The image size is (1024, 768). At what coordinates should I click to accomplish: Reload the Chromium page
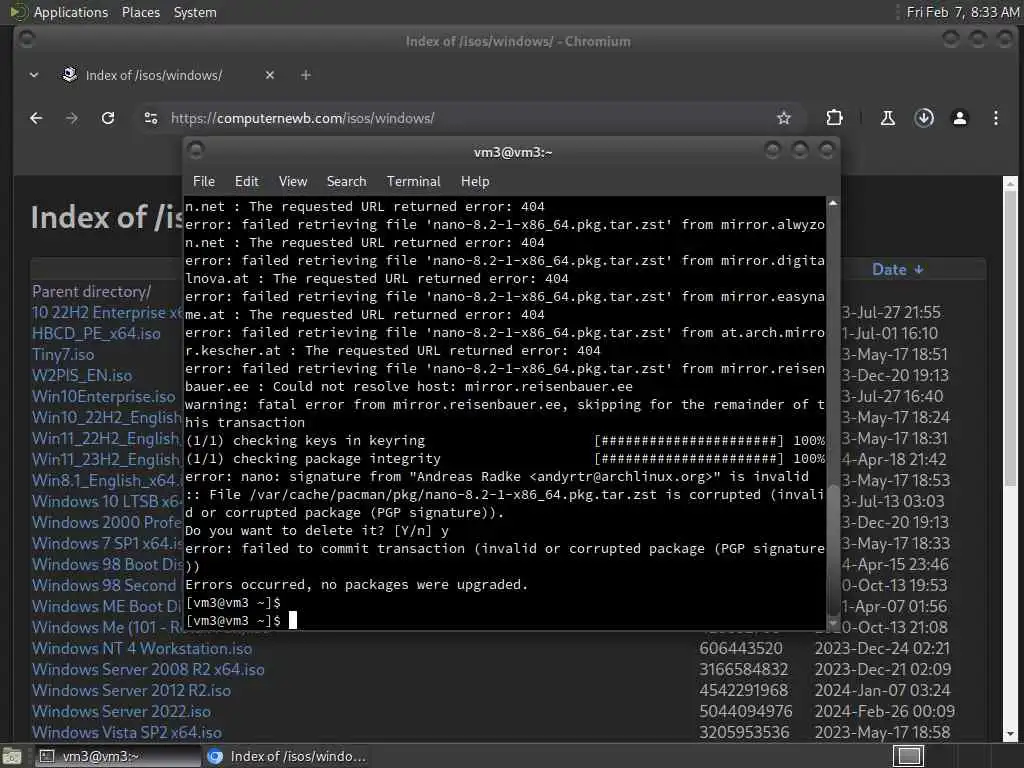click(x=108, y=118)
